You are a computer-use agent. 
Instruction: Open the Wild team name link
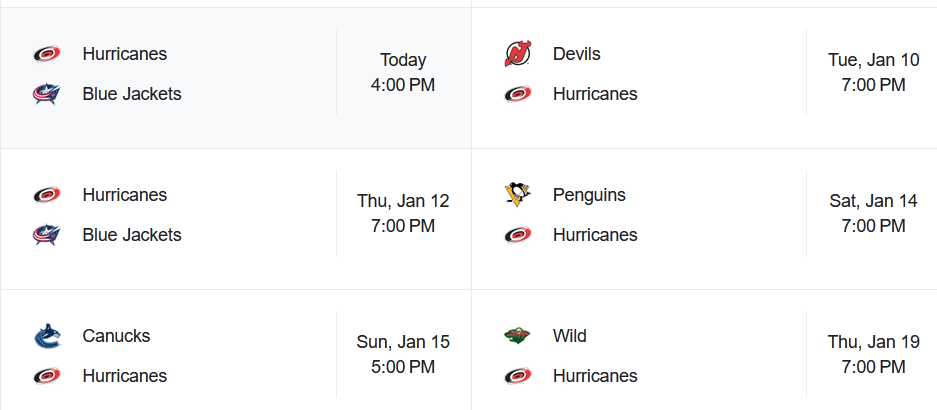[x=569, y=336]
